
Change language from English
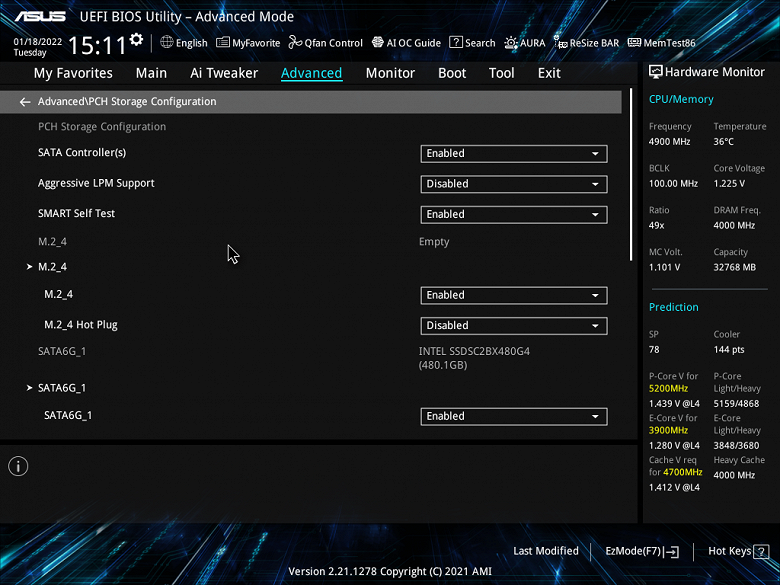(x=192, y=43)
